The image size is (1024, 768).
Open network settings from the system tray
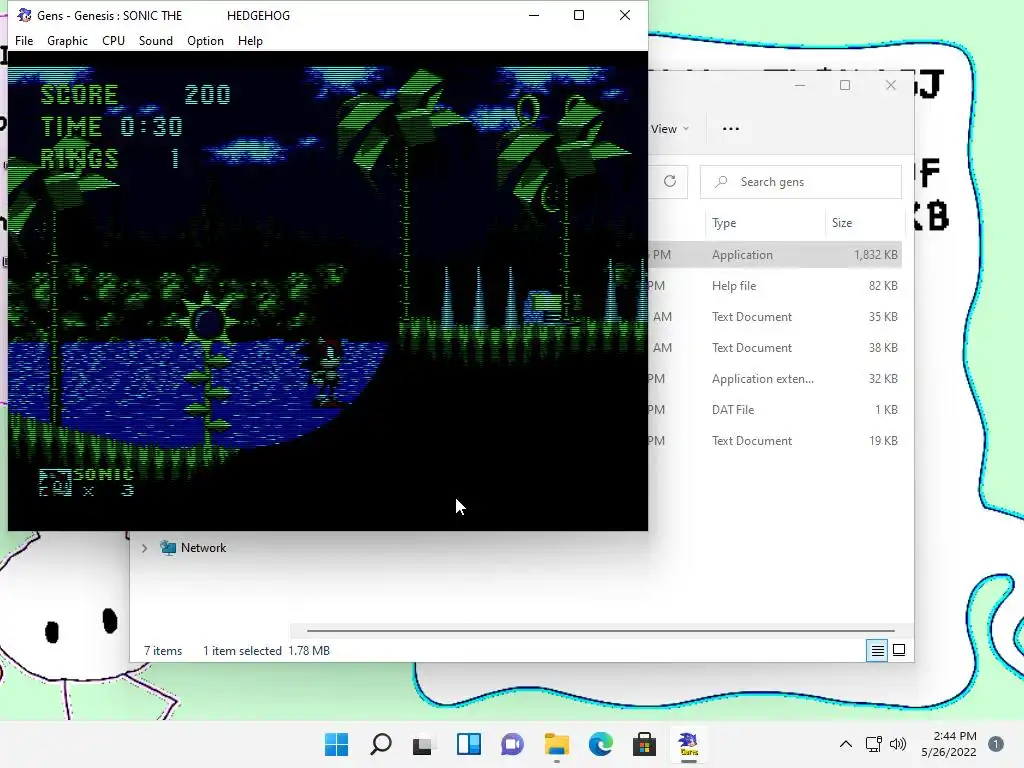[874, 744]
